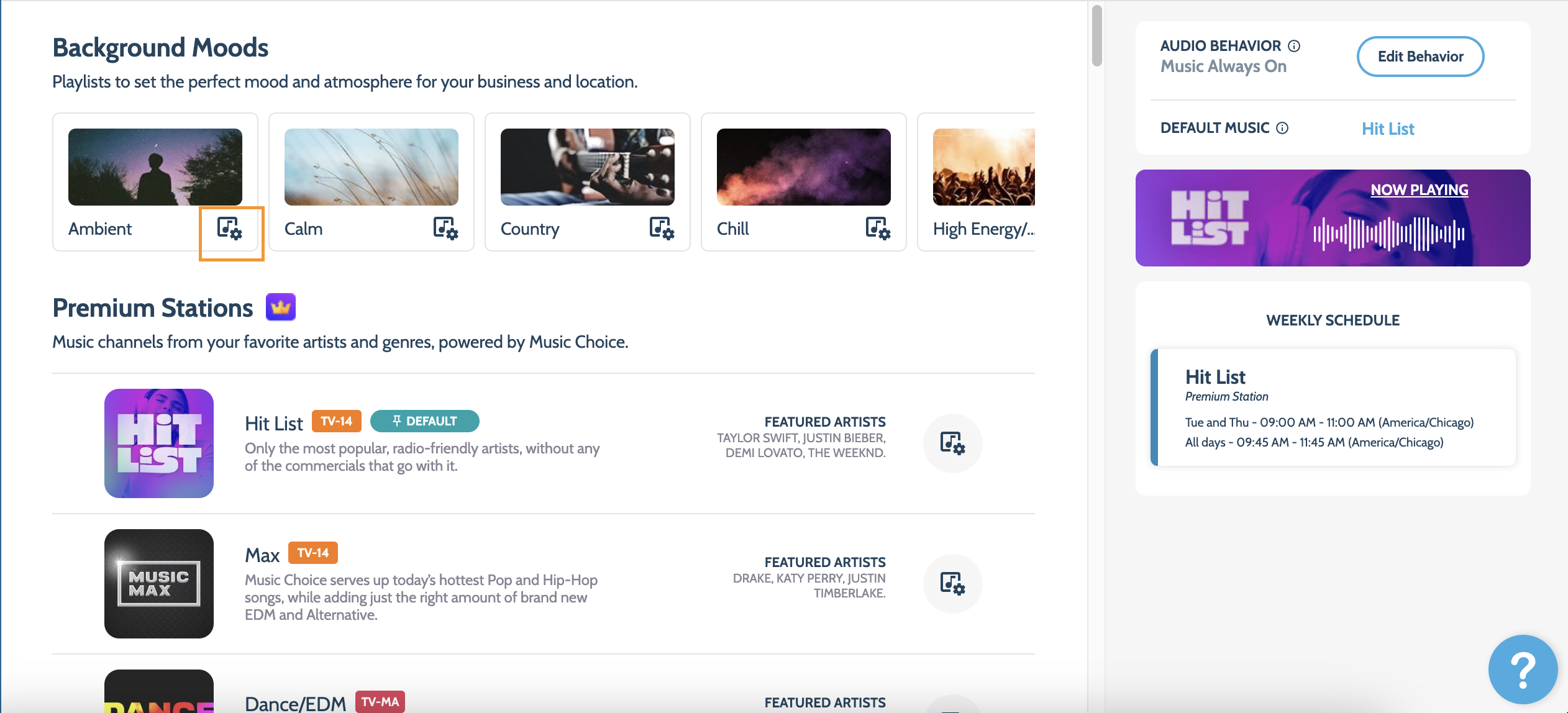1568x713 pixels.
Task: Click the Music Max station artwork
Action: (159, 584)
